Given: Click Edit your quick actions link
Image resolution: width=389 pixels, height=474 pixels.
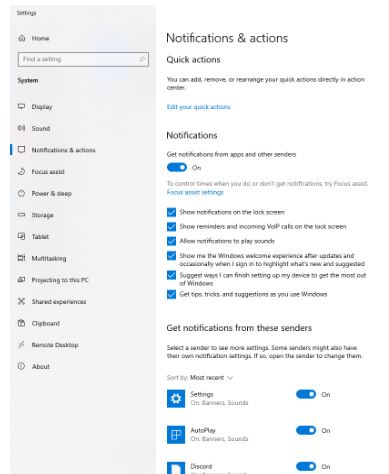Looking at the screenshot, I should point(199,107).
